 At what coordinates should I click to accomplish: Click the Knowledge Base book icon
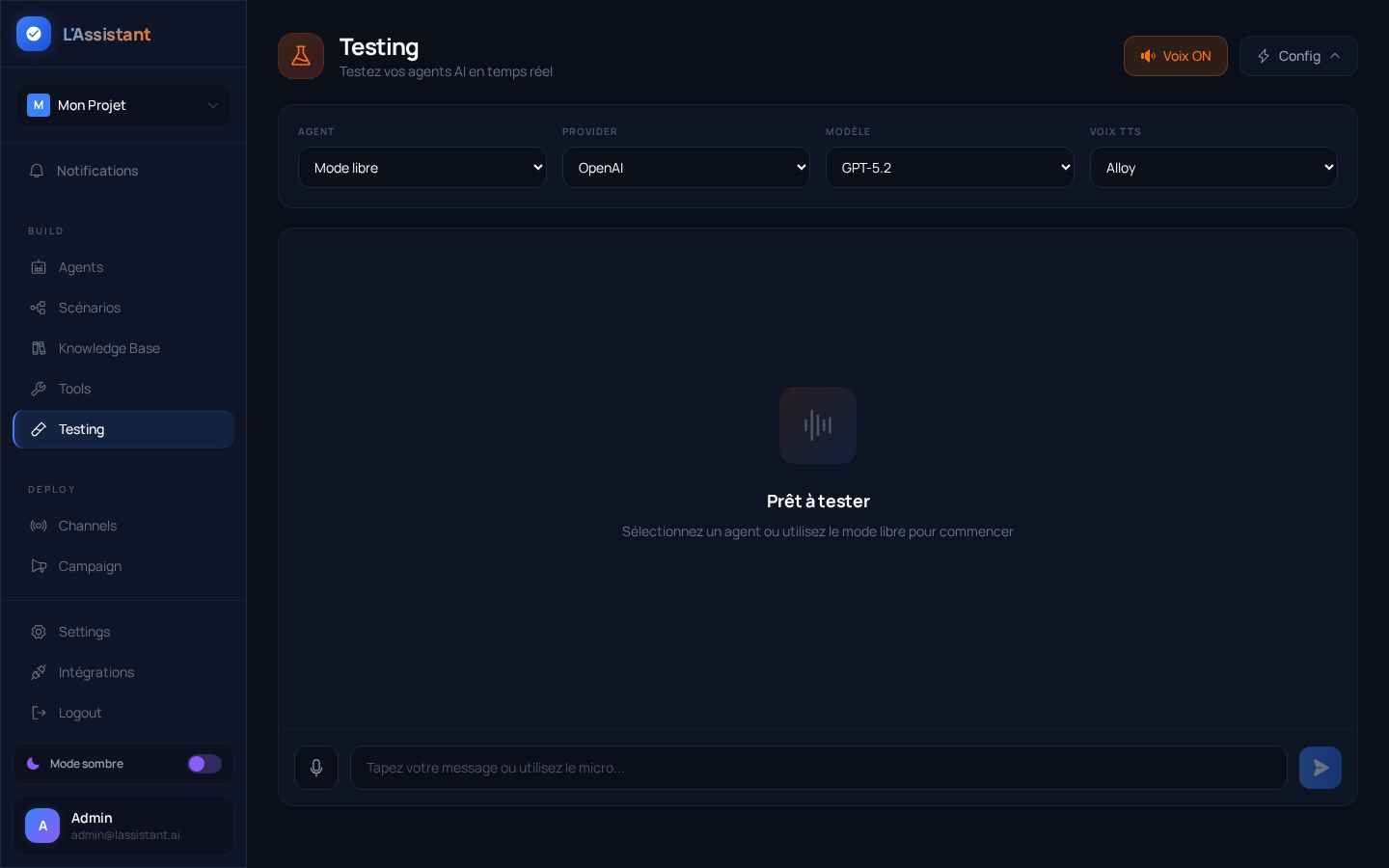pos(39,348)
